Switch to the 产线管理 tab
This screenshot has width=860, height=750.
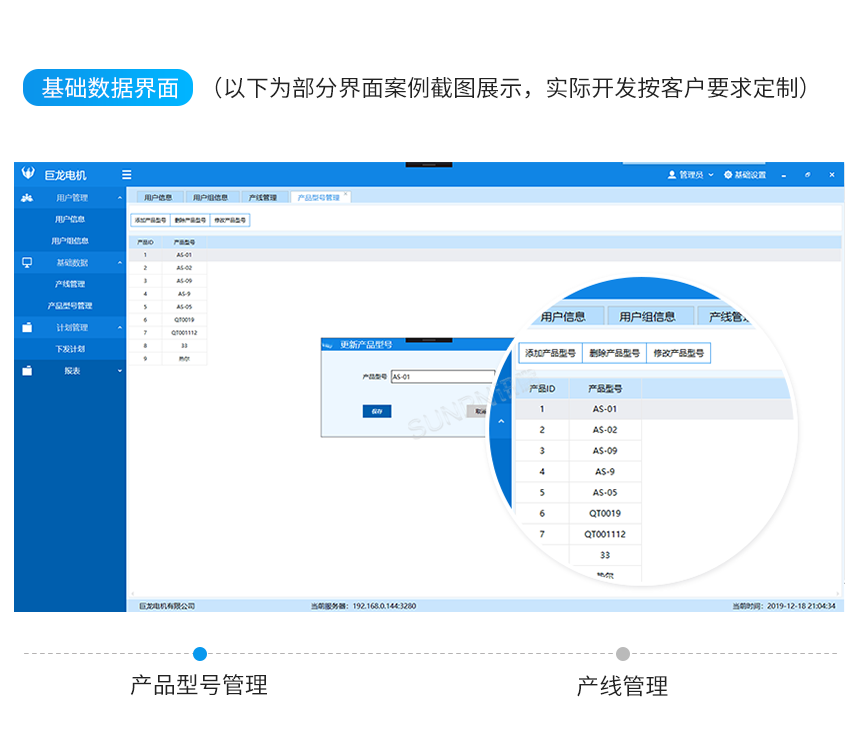[264, 197]
